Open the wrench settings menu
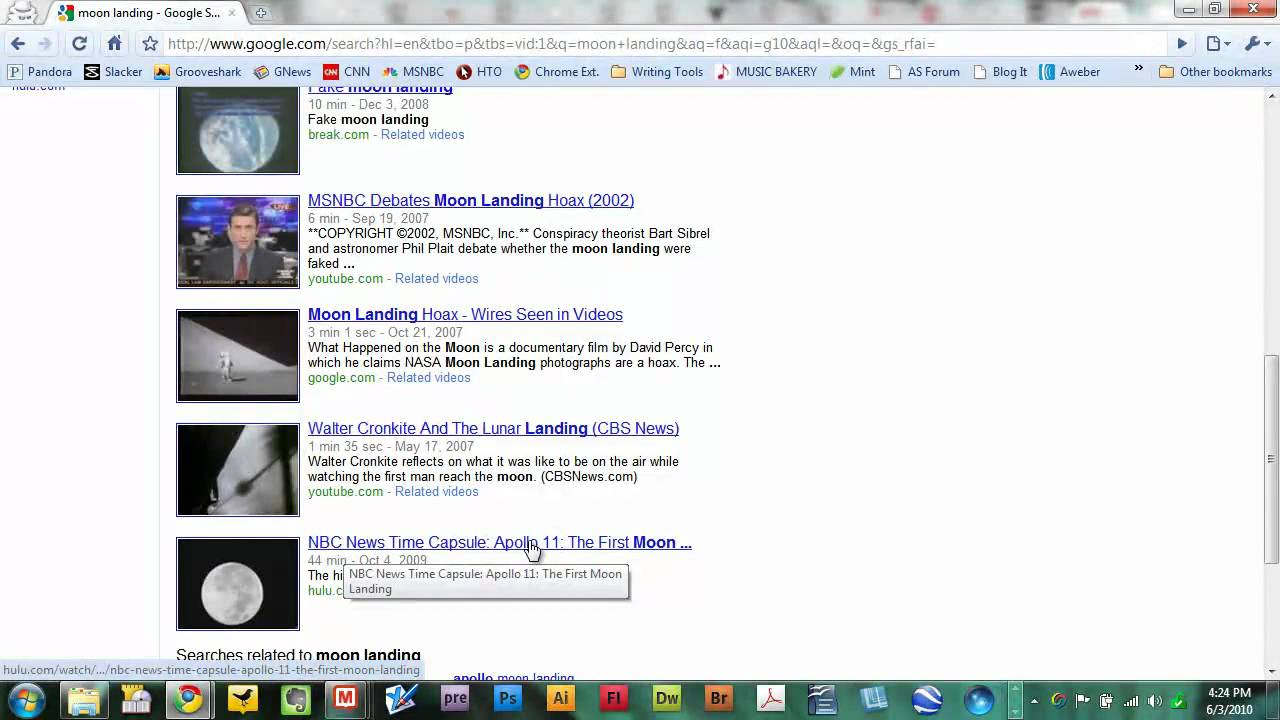Screen dimensions: 1280x720 coord(1255,44)
